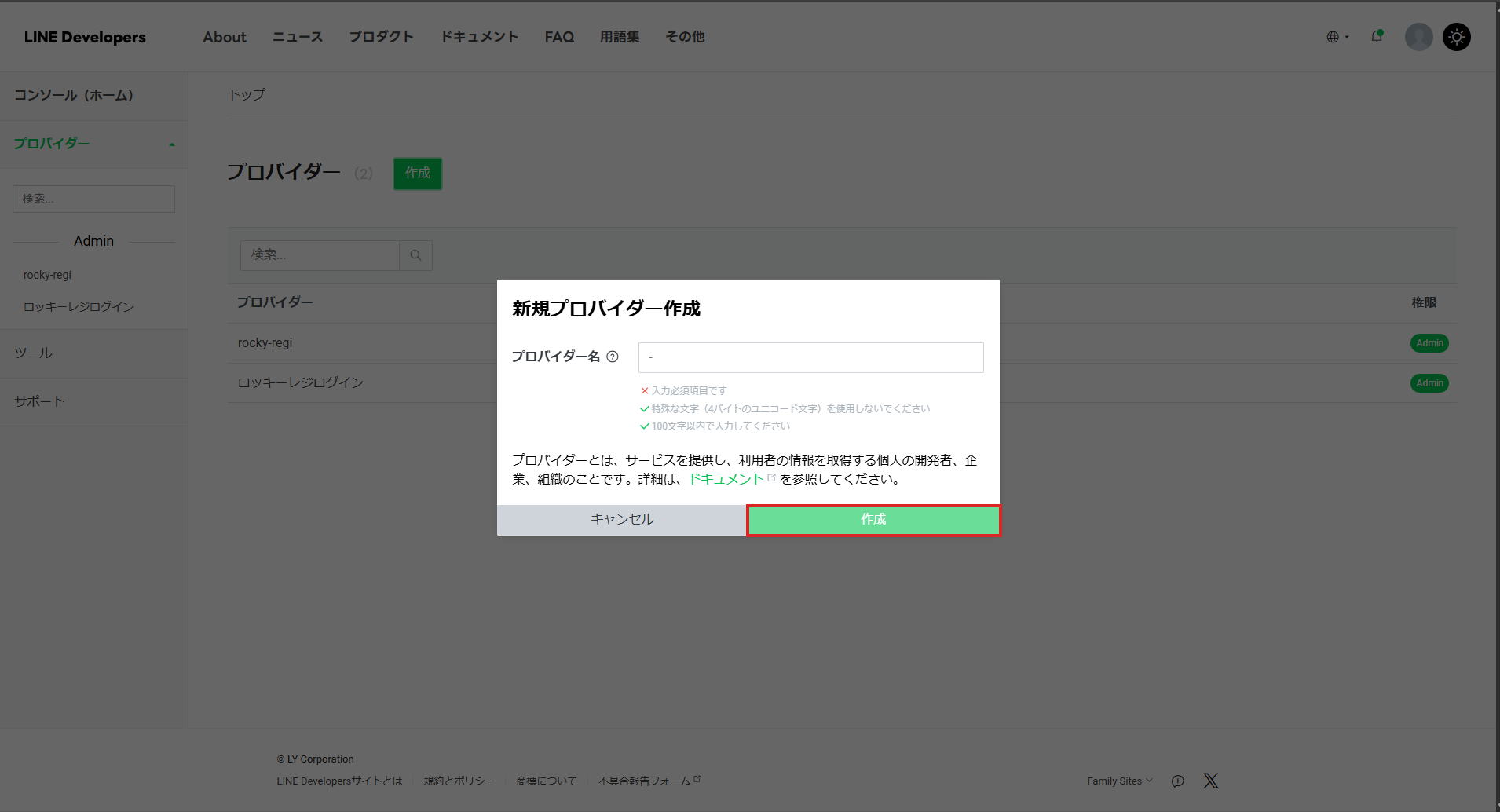Open 不具合報告フォーム footer link
Viewport: 1500px width, 812px height.
pos(649,781)
